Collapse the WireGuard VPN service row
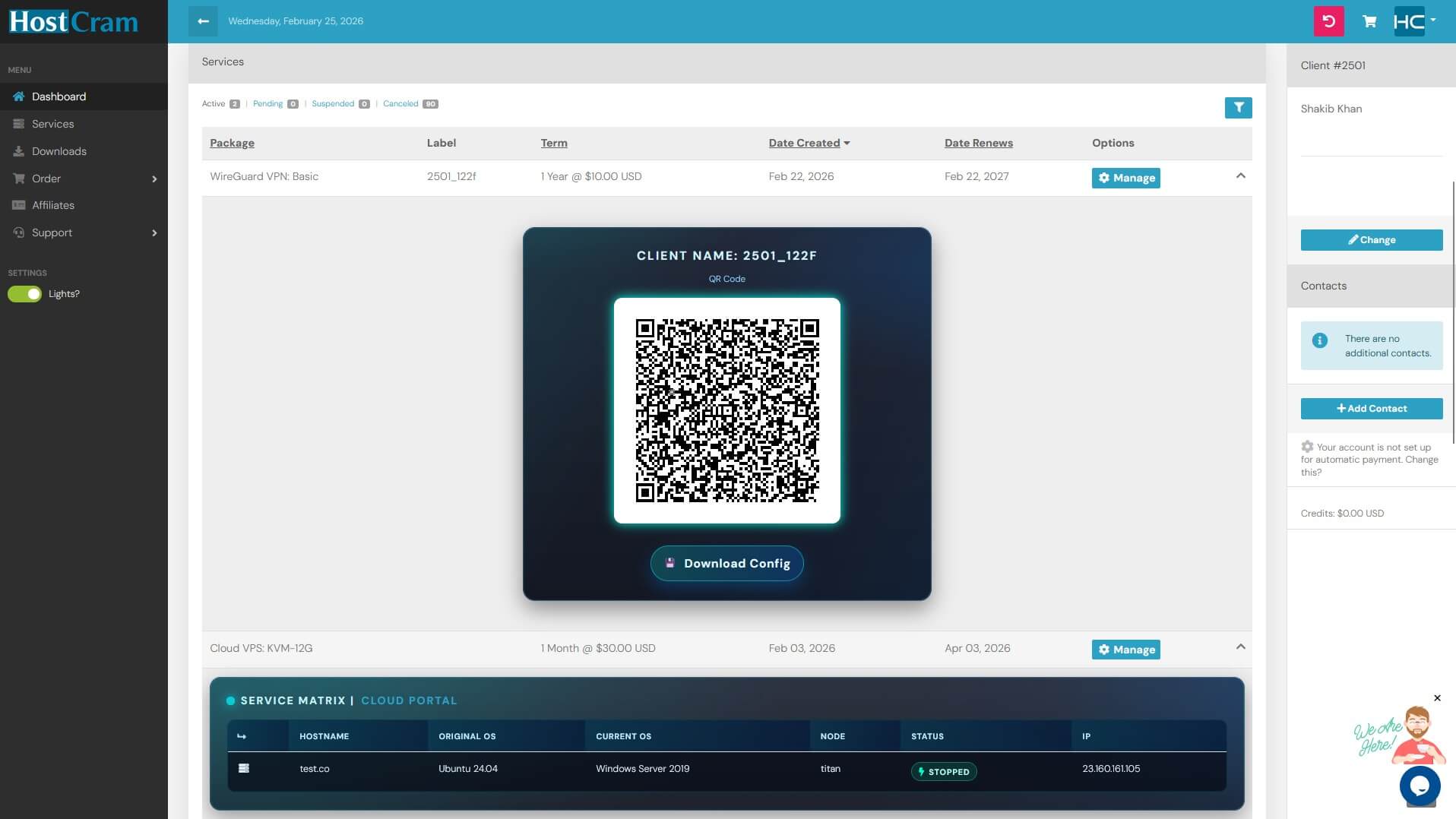Viewport: 1456px width, 819px height. 1240,176
